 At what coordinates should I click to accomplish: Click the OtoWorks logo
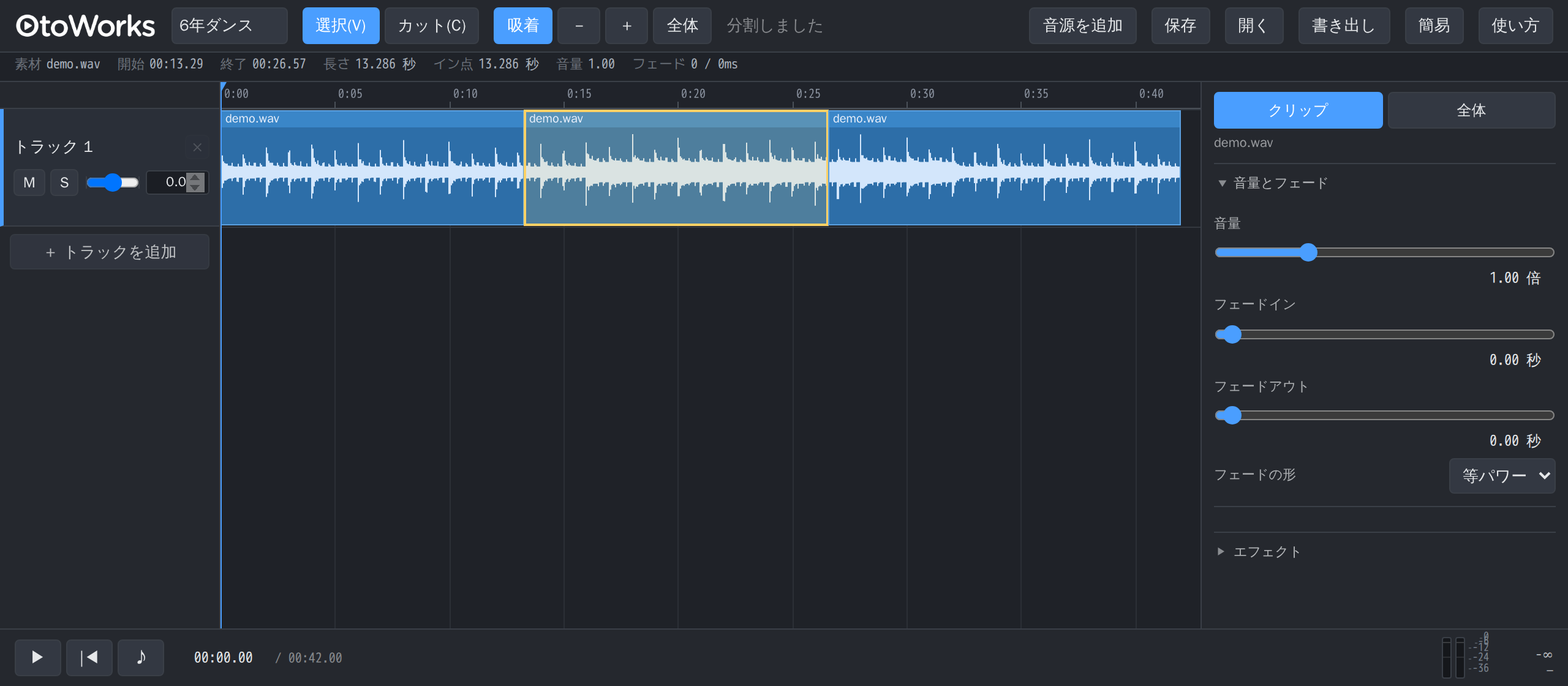86,26
